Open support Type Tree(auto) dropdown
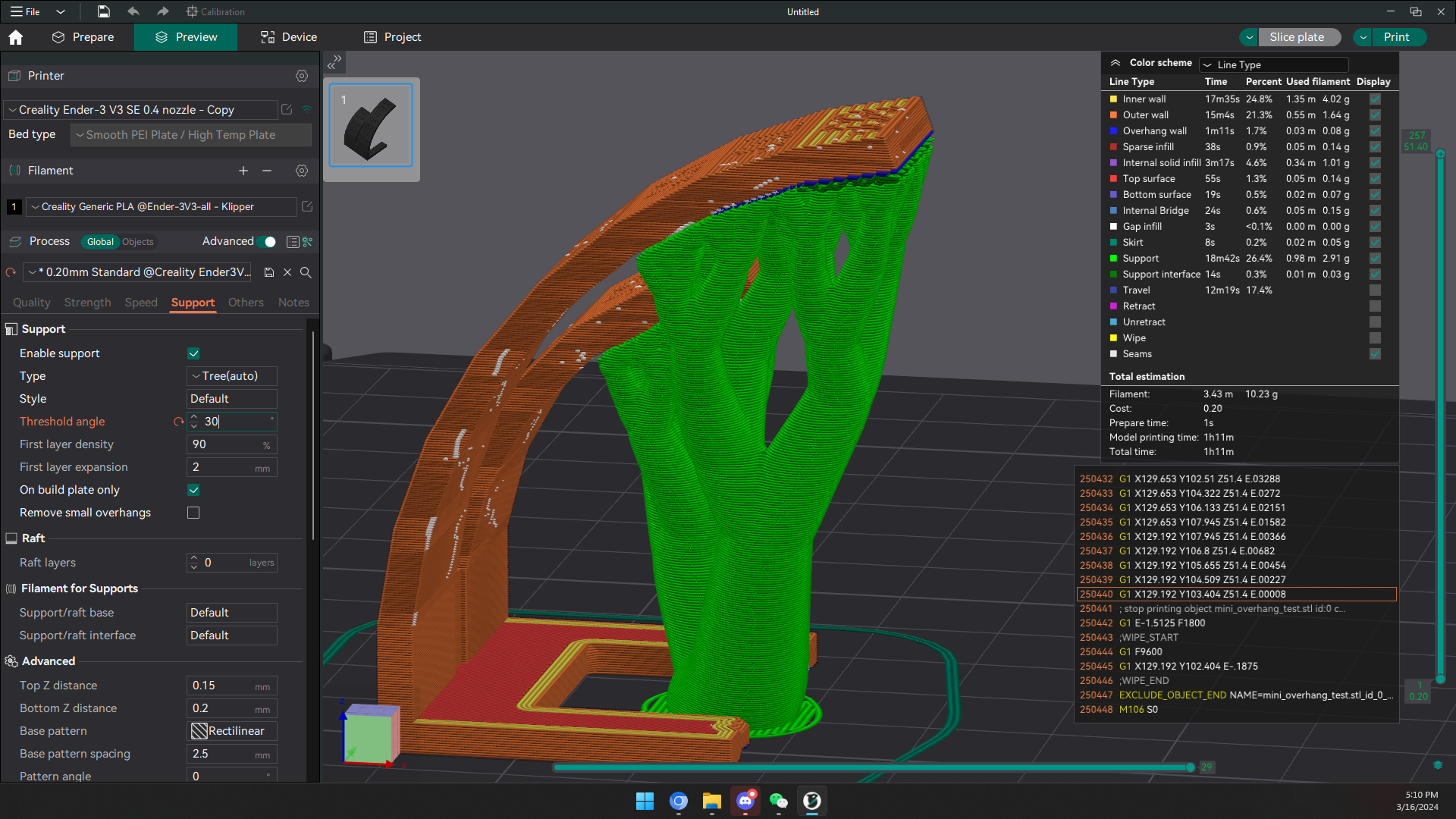The width and height of the screenshot is (1456, 819). tap(231, 376)
